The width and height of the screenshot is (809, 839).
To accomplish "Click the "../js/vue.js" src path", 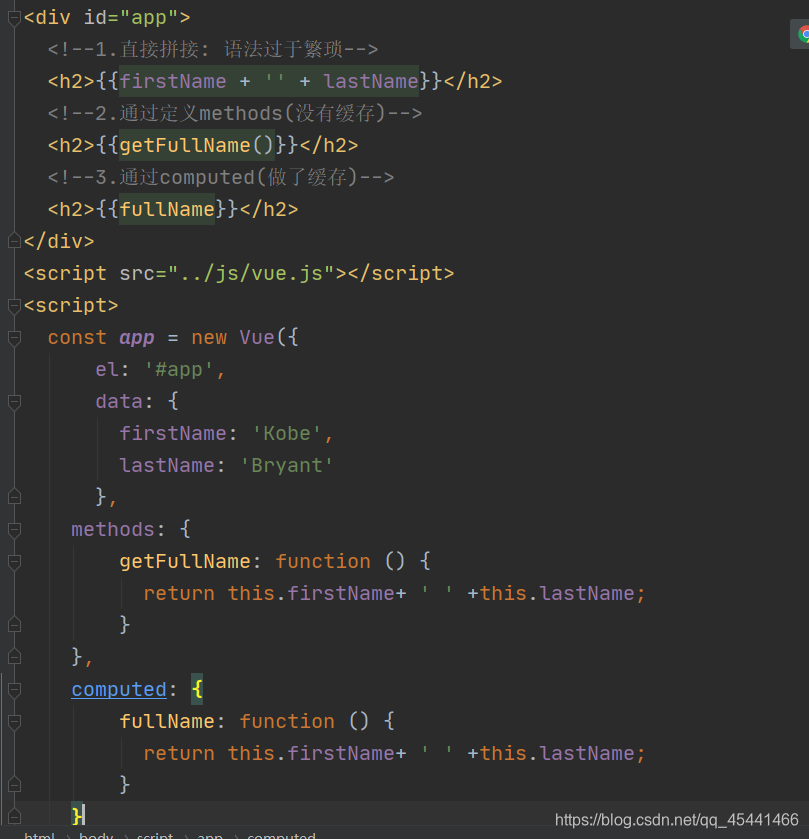I will (x=251, y=273).
